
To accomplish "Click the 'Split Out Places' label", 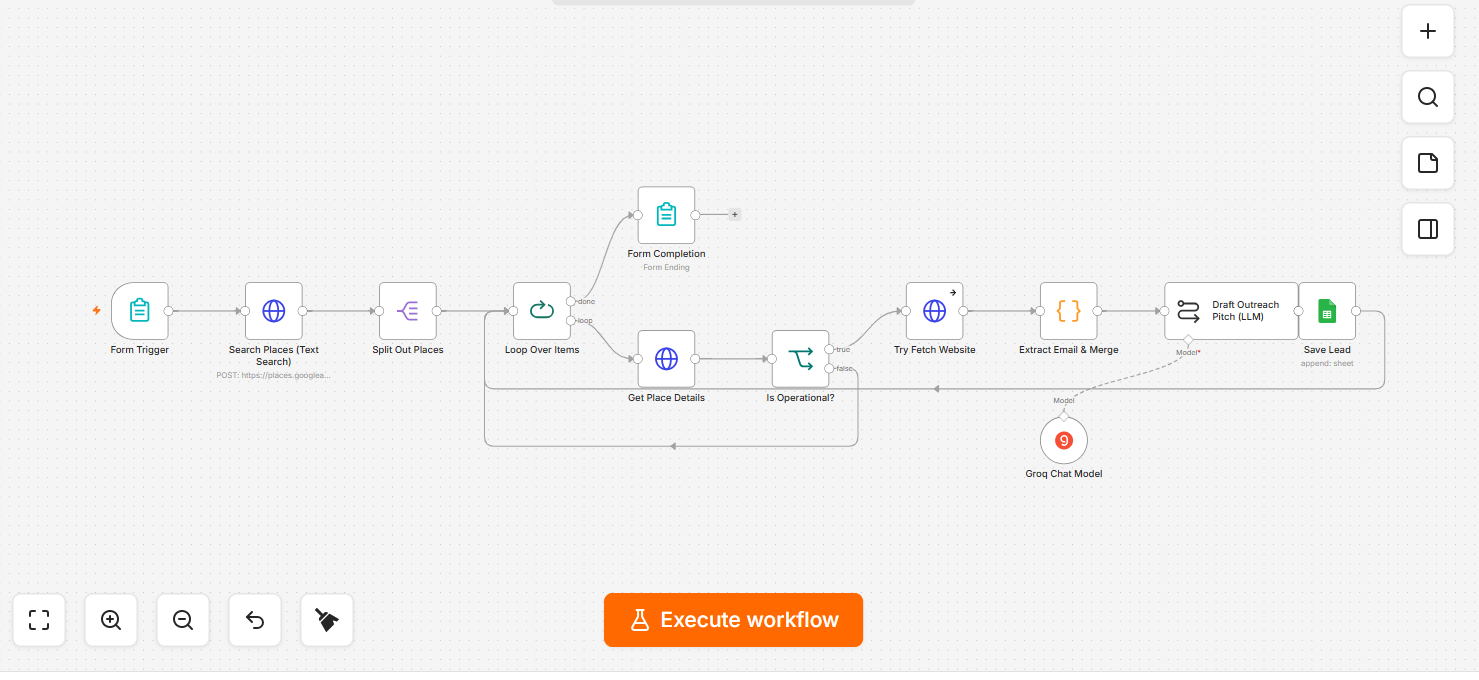I will click(408, 349).
